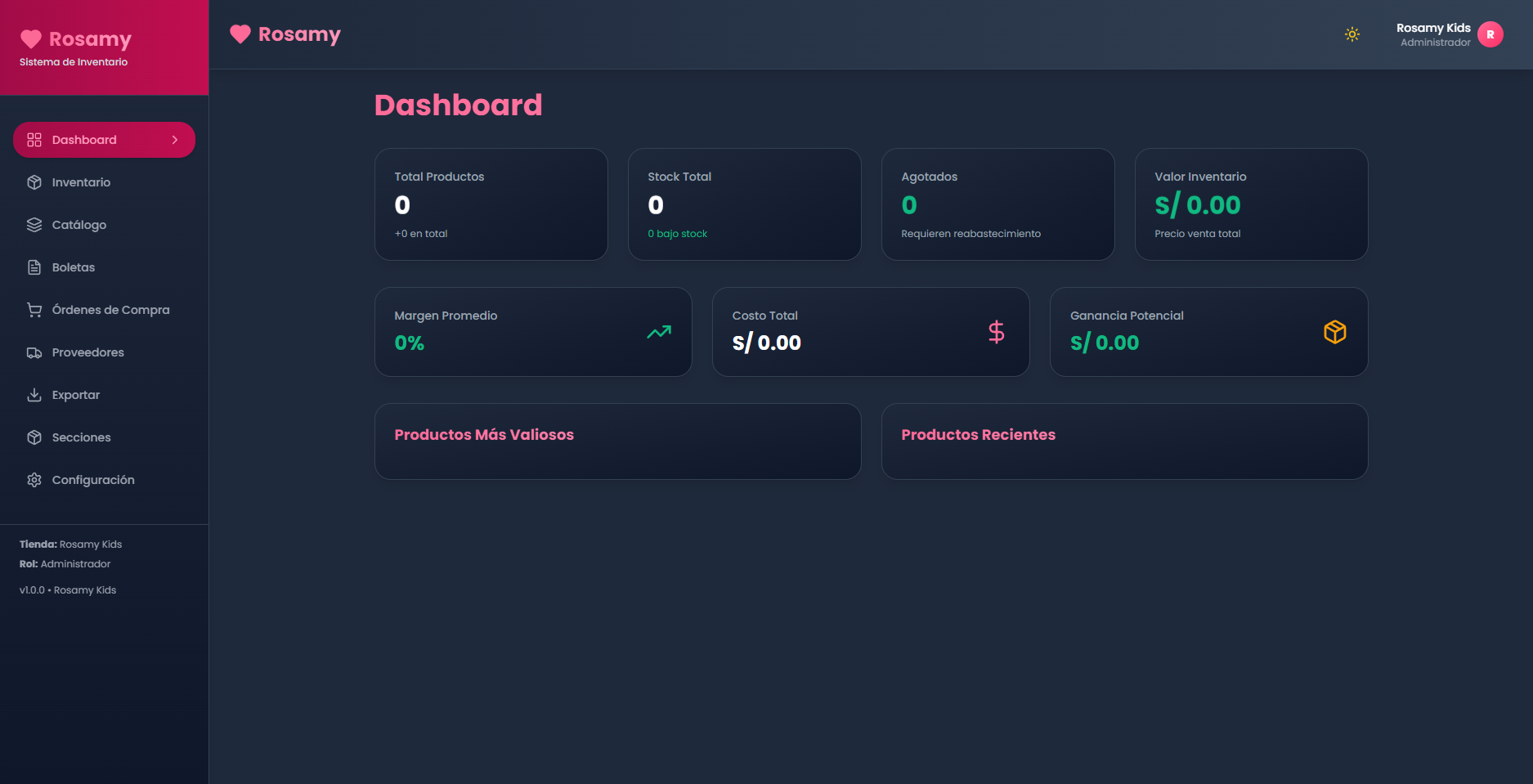Toggle light mode with the sun icon
The image size is (1533, 784).
click(1352, 34)
